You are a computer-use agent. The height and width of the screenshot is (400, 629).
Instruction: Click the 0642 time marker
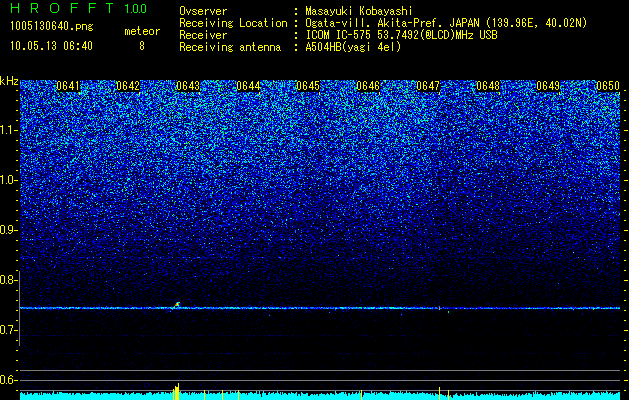[128, 86]
